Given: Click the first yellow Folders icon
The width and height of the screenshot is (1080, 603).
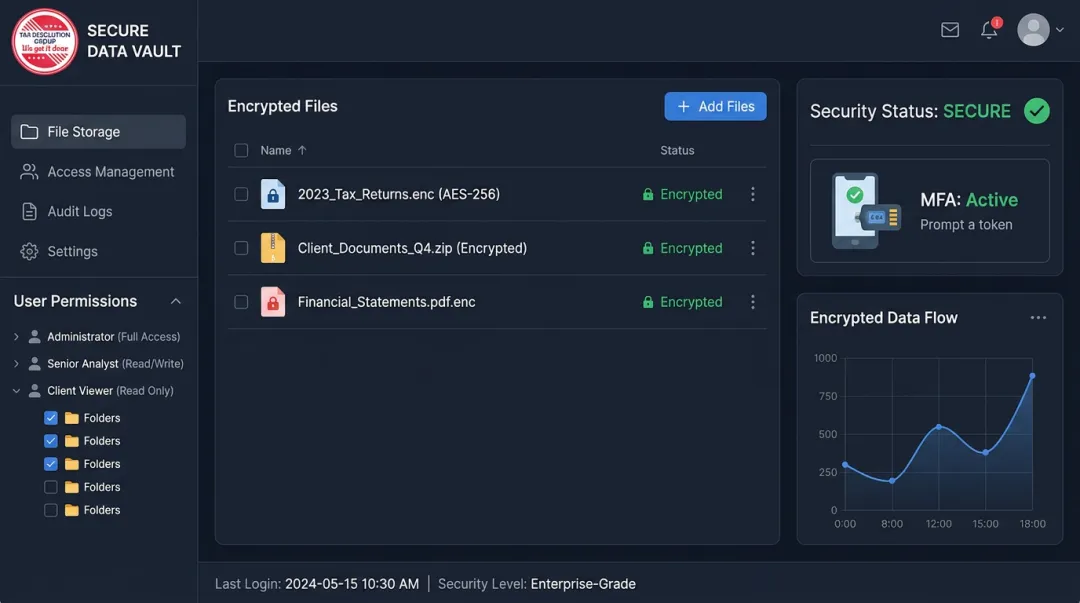Looking at the screenshot, I should pos(72,418).
